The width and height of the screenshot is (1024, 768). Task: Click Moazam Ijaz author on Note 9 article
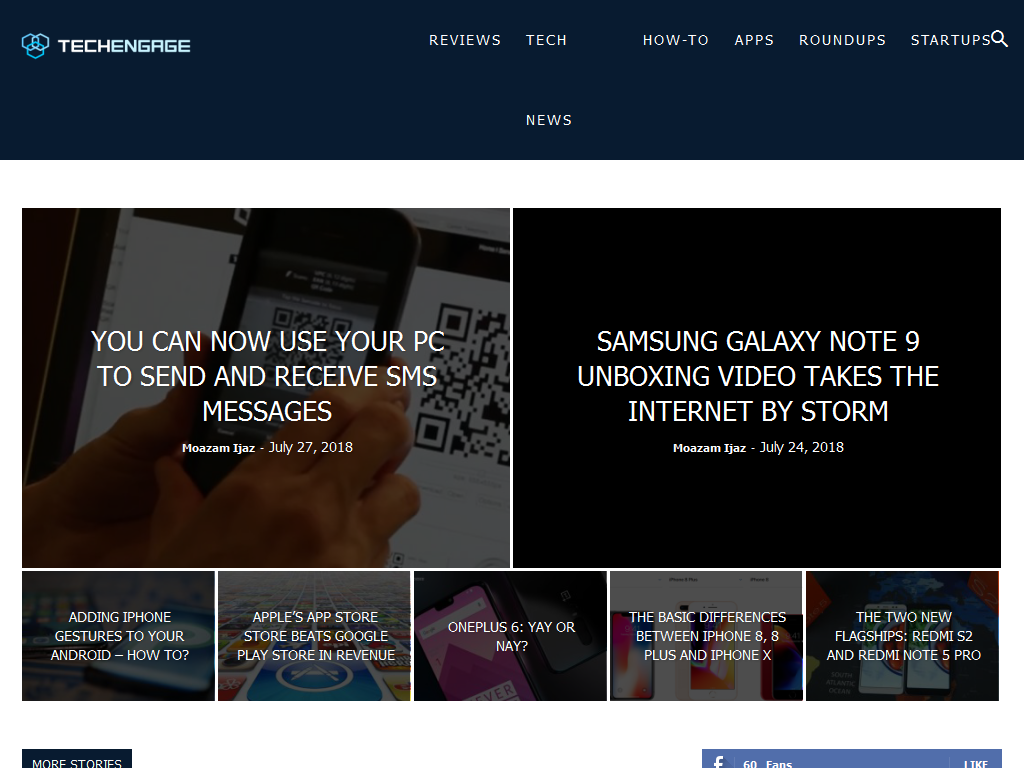click(x=709, y=448)
